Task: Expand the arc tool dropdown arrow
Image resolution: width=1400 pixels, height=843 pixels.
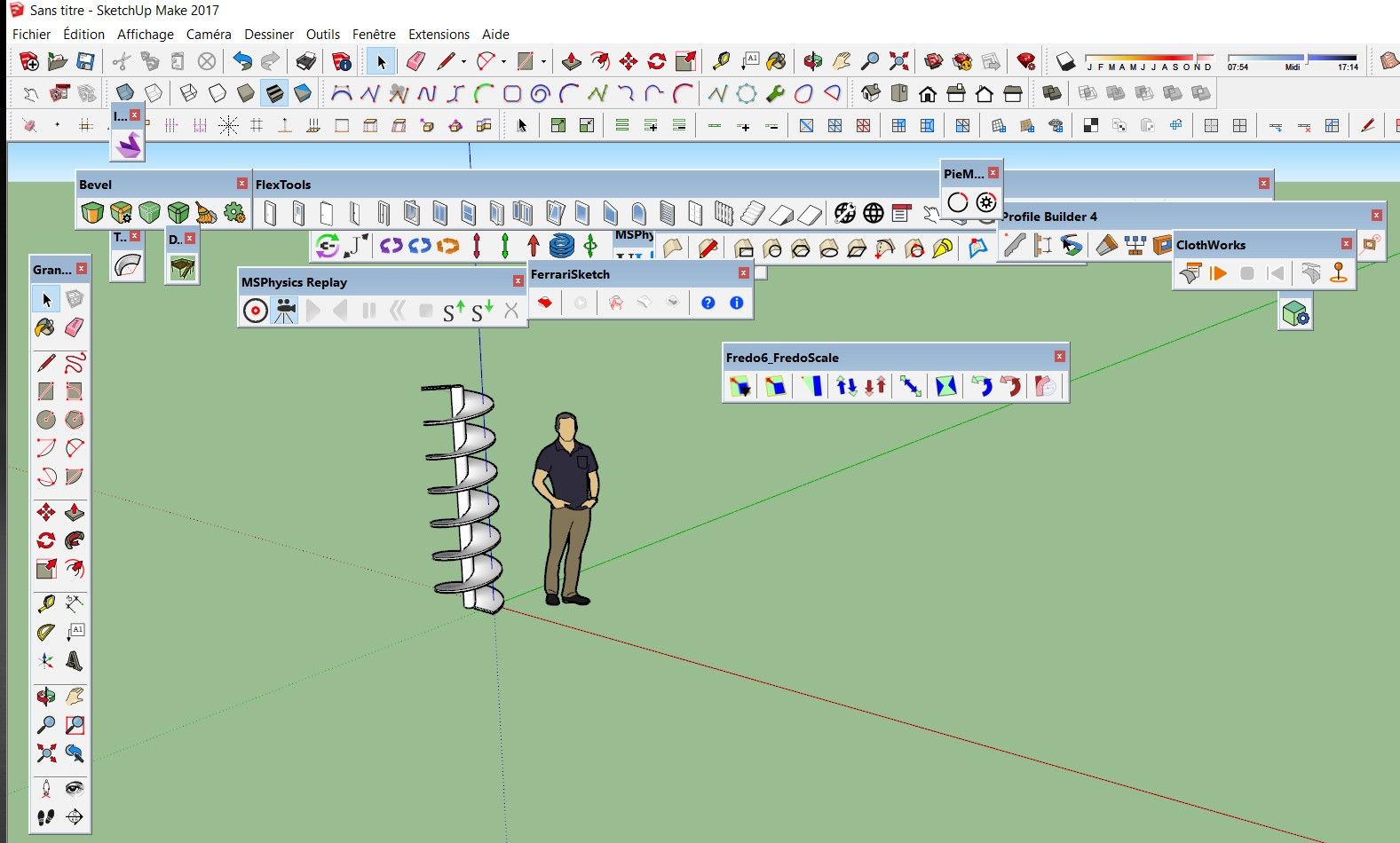Action: (503, 61)
